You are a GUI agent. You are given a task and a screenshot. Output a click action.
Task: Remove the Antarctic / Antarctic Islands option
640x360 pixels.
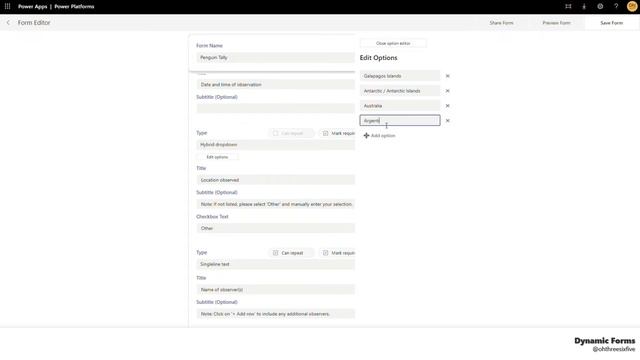point(447,91)
